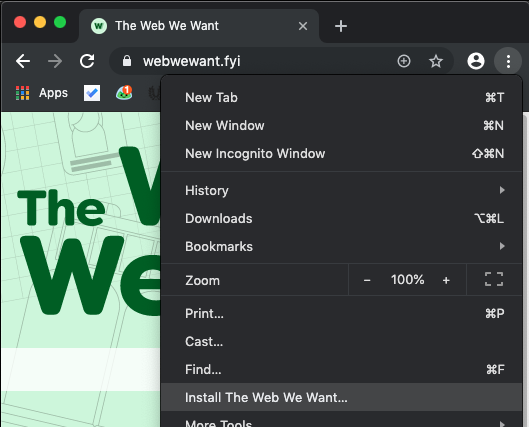Click the forward navigation arrow
This screenshot has height=427, width=529.
coord(55,61)
